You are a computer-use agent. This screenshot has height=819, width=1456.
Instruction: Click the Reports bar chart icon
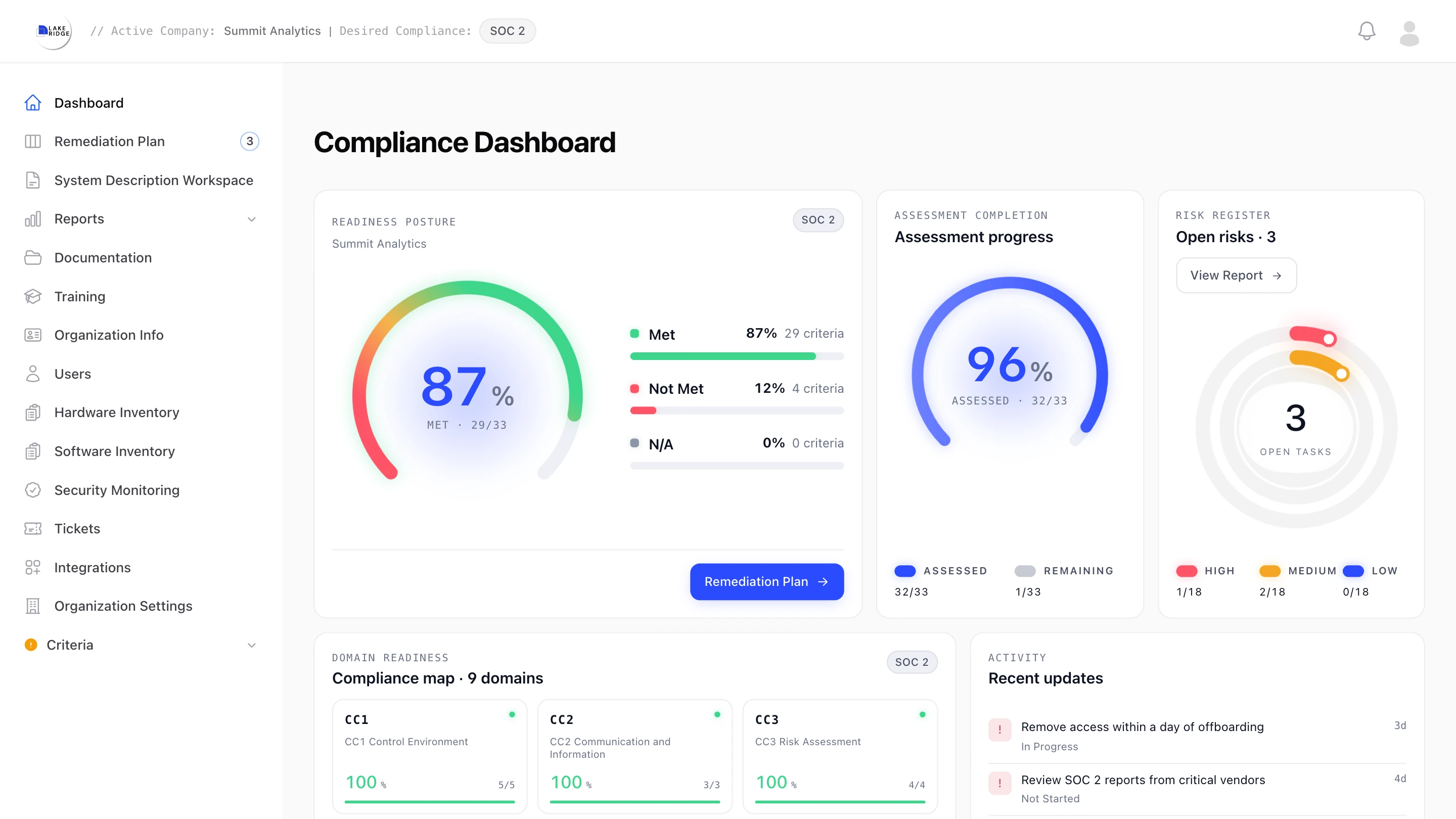click(33, 219)
